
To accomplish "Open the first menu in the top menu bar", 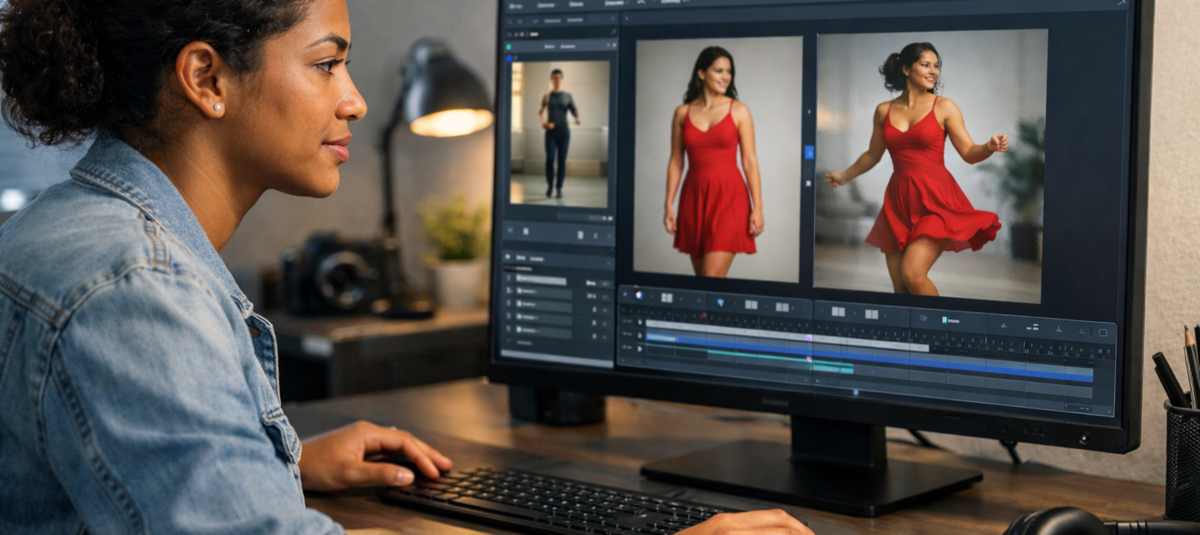I will (x=515, y=5).
